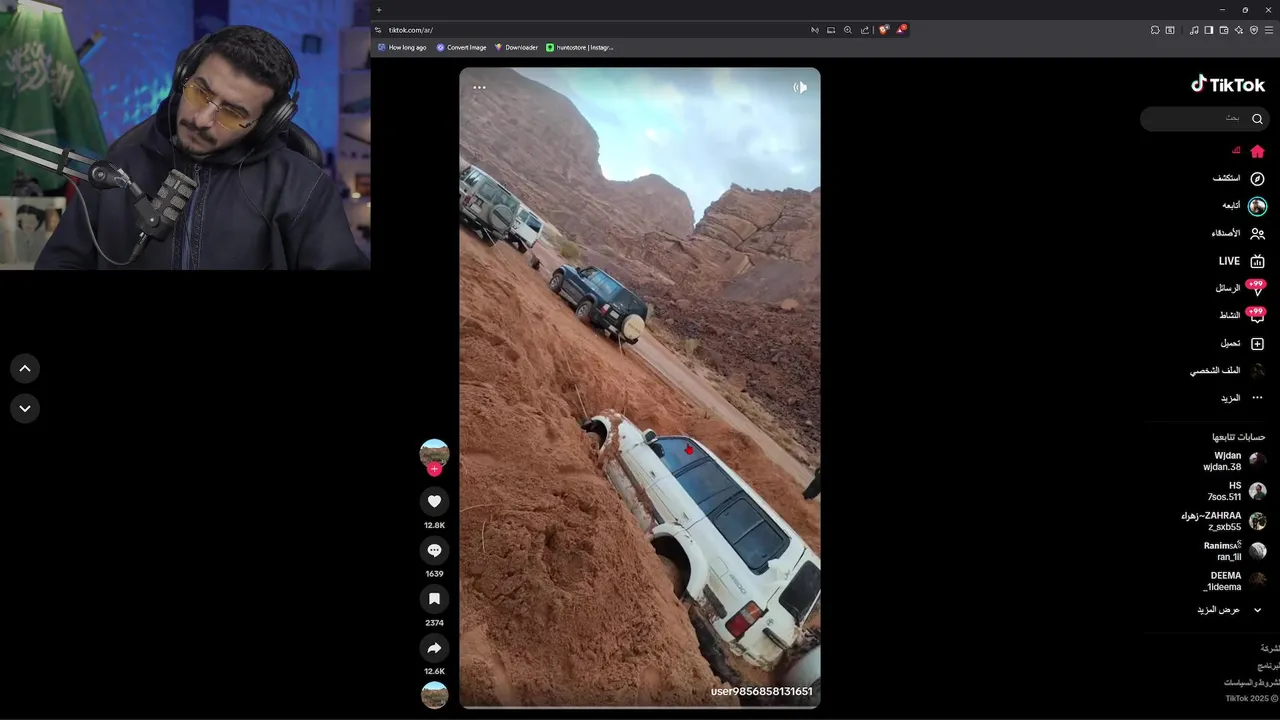Go to previous video with up arrow
This screenshot has height=720, width=1280.
pos(25,369)
